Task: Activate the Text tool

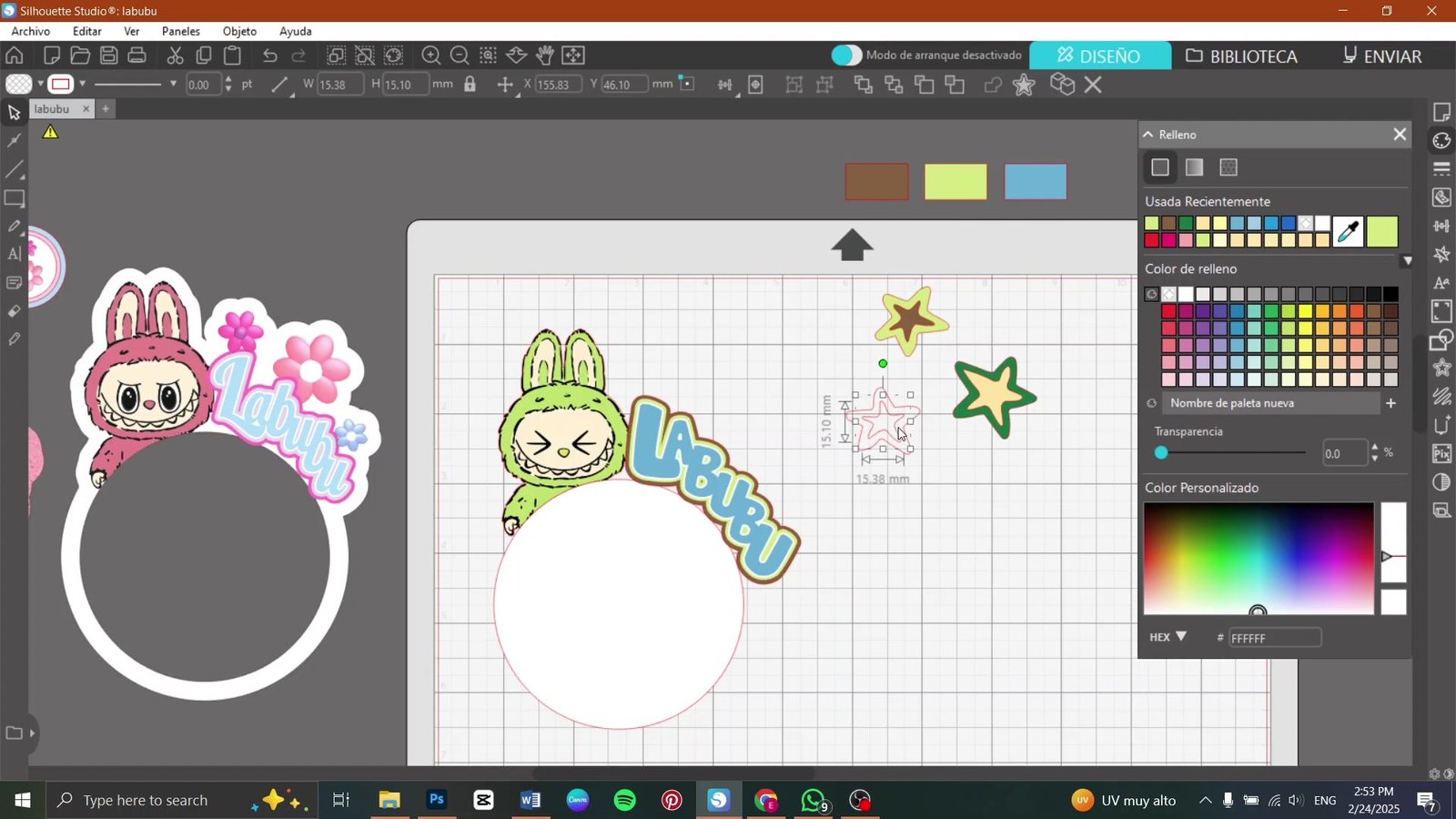Action: tap(14, 255)
